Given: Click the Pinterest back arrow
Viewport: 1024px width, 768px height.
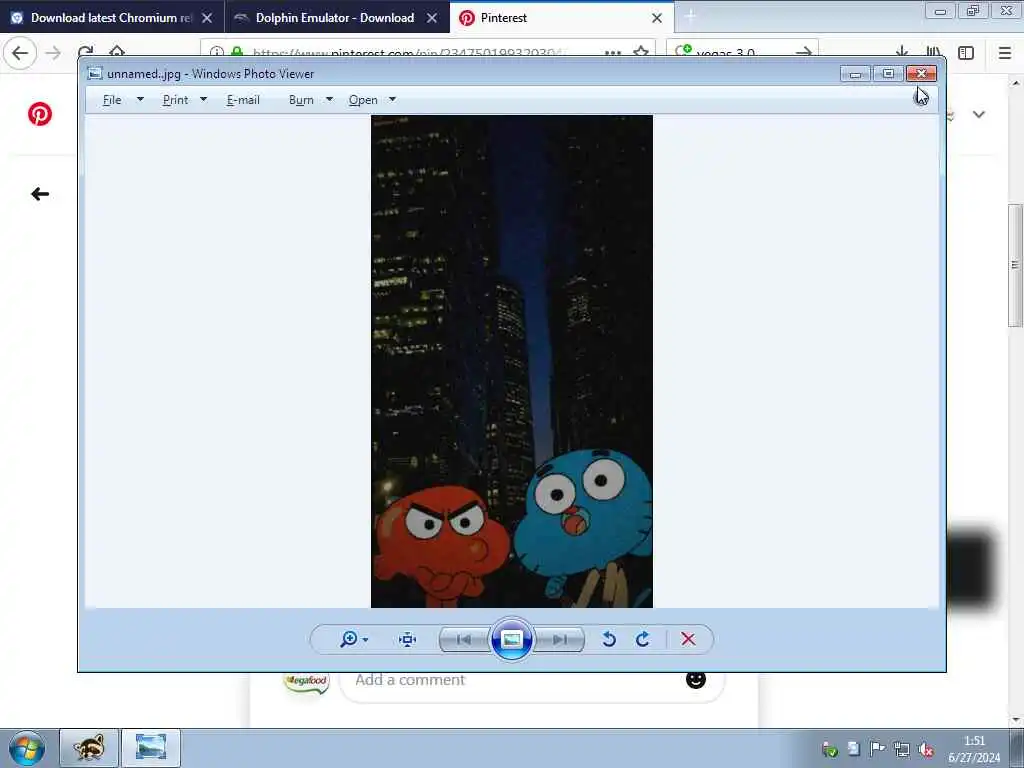Looking at the screenshot, I should click(40, 194).
